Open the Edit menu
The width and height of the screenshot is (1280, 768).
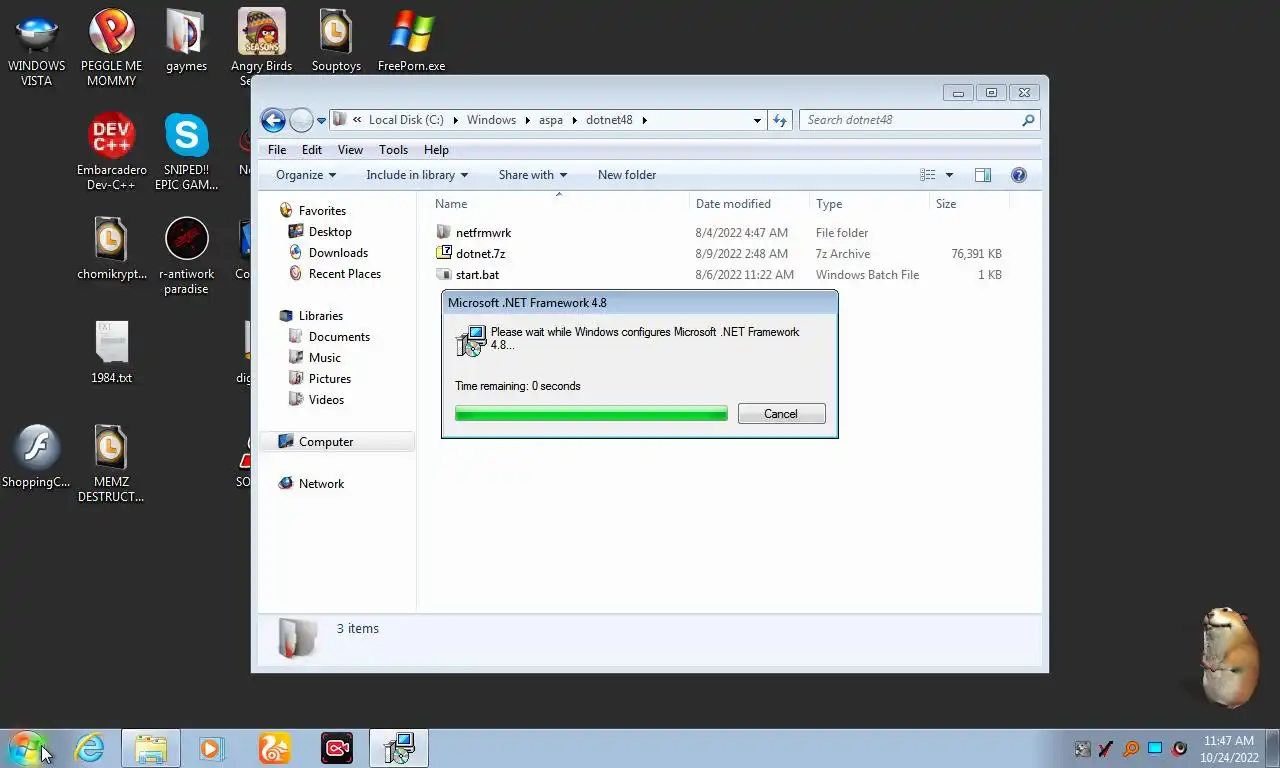[312, 150]
